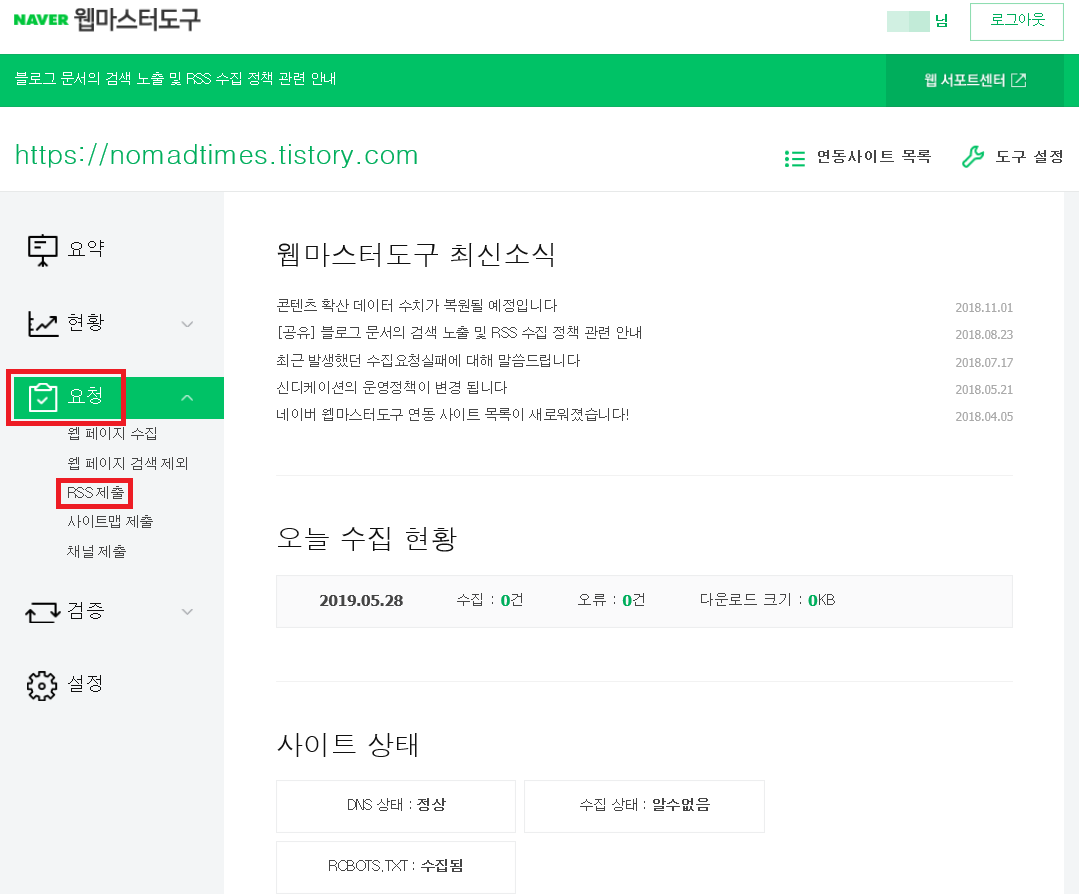The height and width of the screenshot is (894, 1079).
Task: Open news item 네이버 웹마스터도구 연동 사이트 목록이 새로워졌습니다!
Action: point(453,415)
